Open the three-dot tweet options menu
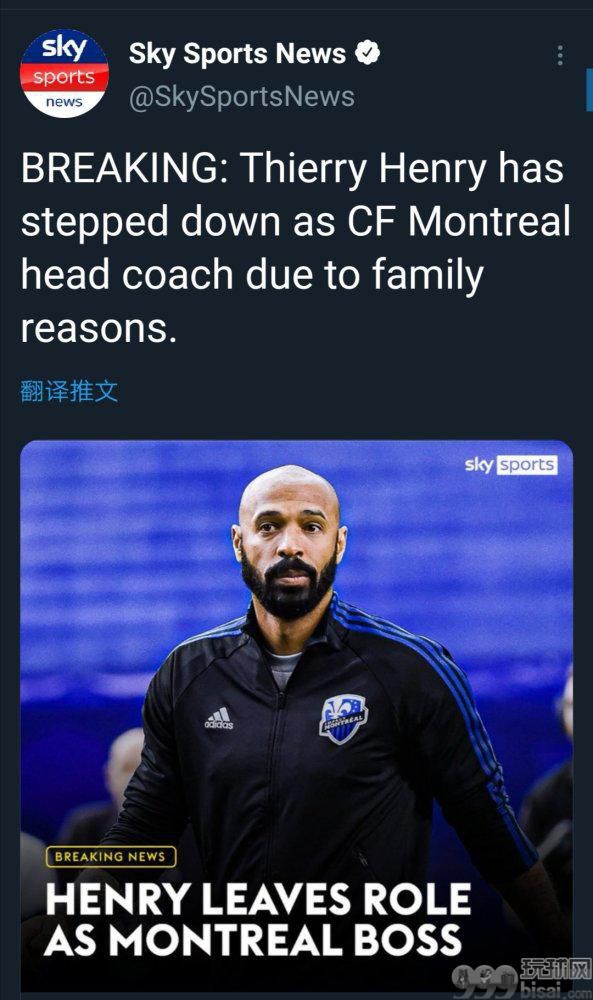Image resolution: width=593 pixels, height=1000 pixels. point(560,55)
